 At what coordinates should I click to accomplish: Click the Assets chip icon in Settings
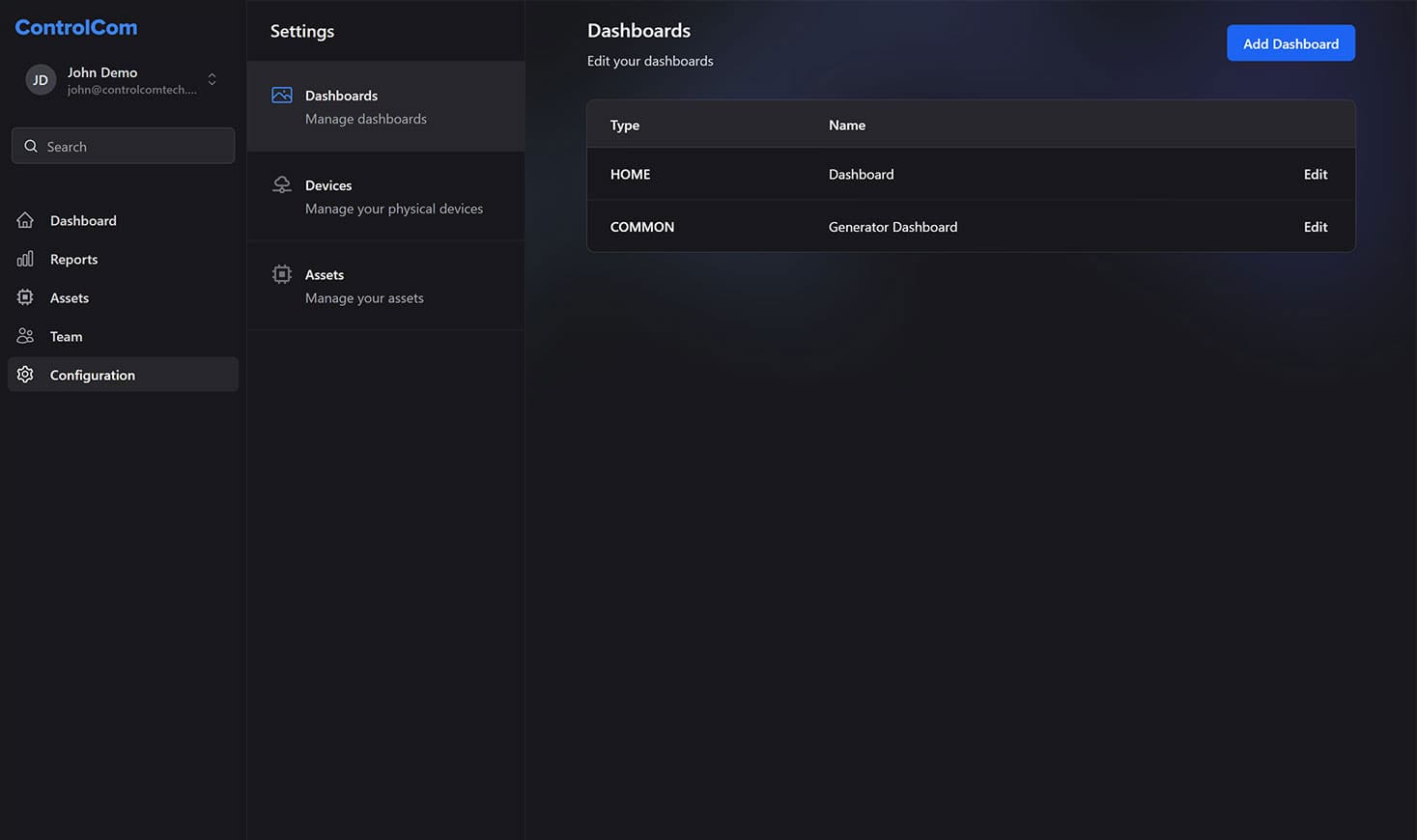[282, 274]
